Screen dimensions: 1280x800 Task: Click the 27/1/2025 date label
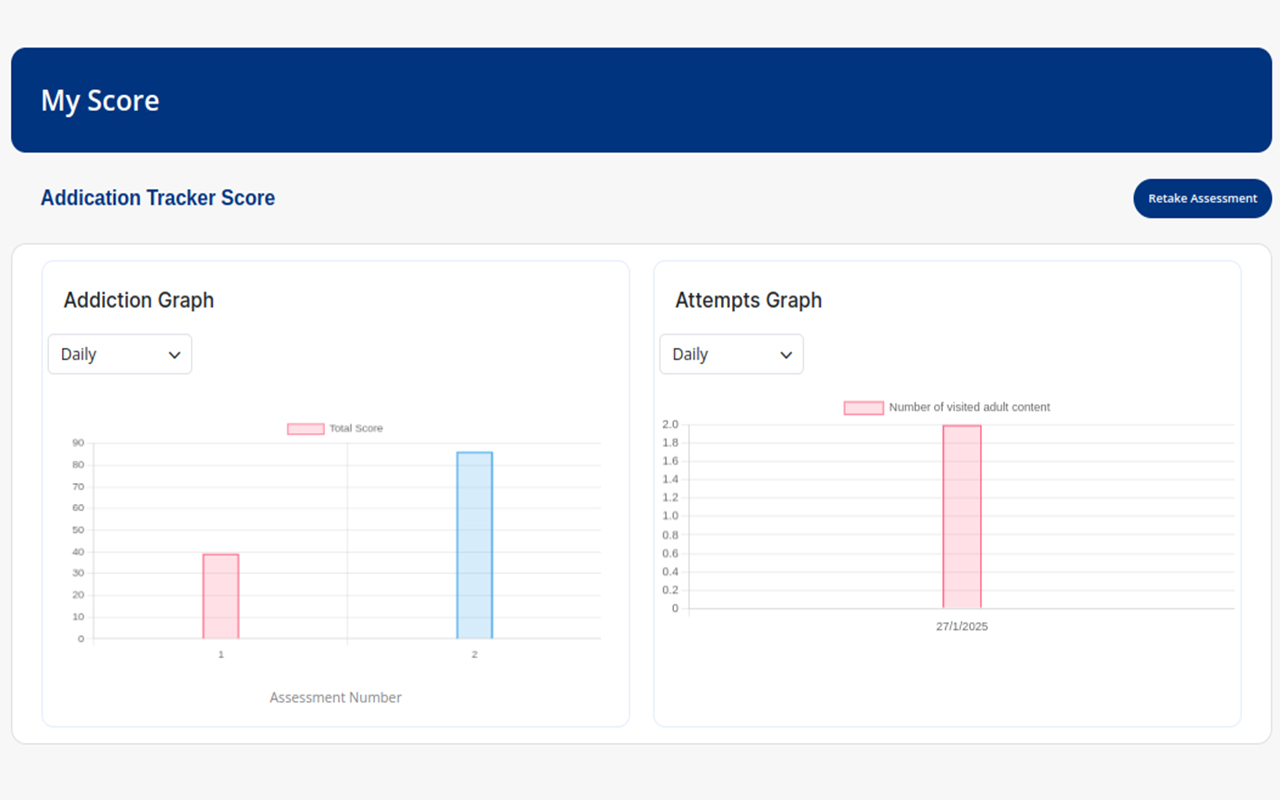coord(962,627)
